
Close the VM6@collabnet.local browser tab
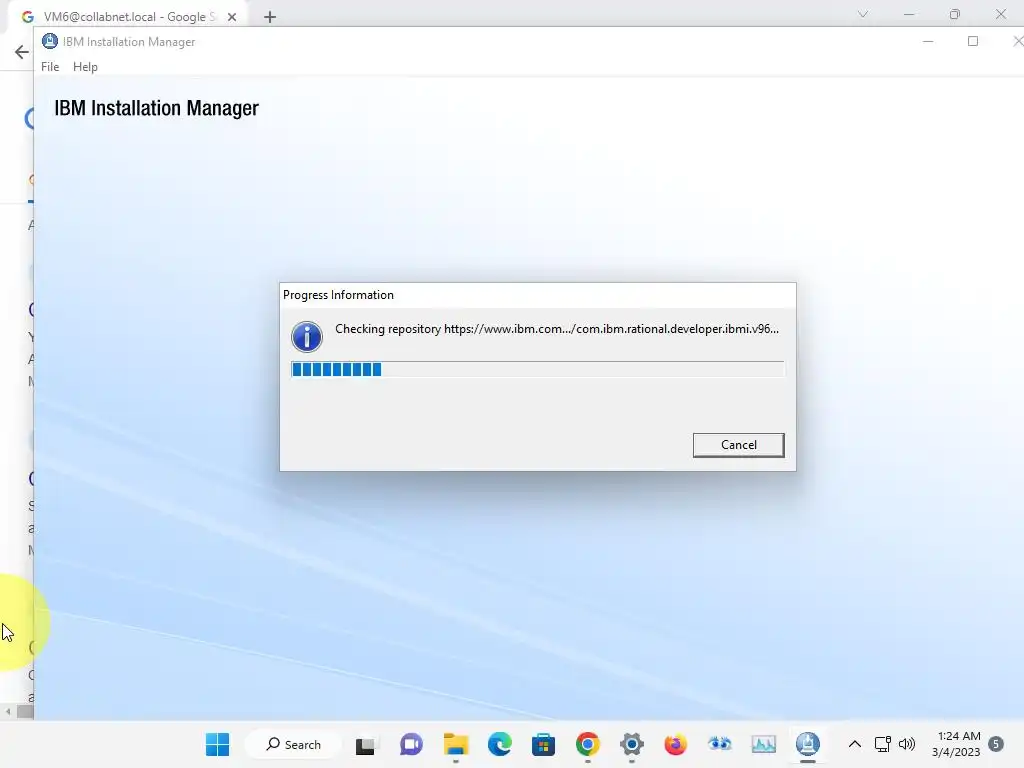tap(232, 17)
